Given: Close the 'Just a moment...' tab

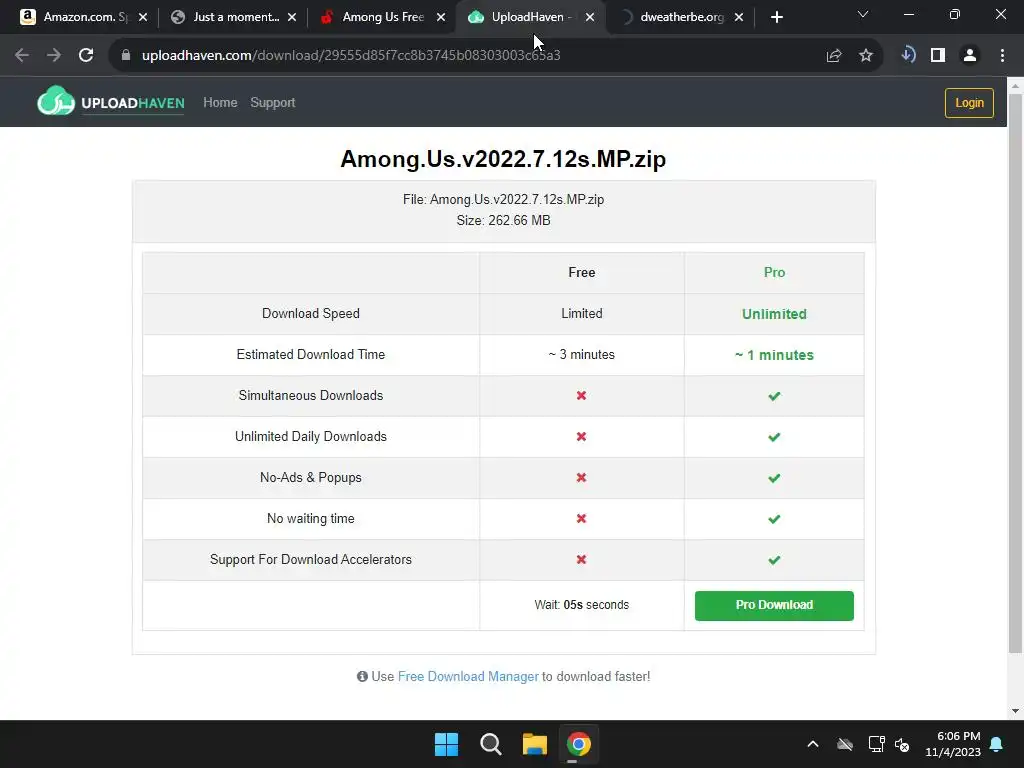Looking at the screenshot, I should pos(292,18).
